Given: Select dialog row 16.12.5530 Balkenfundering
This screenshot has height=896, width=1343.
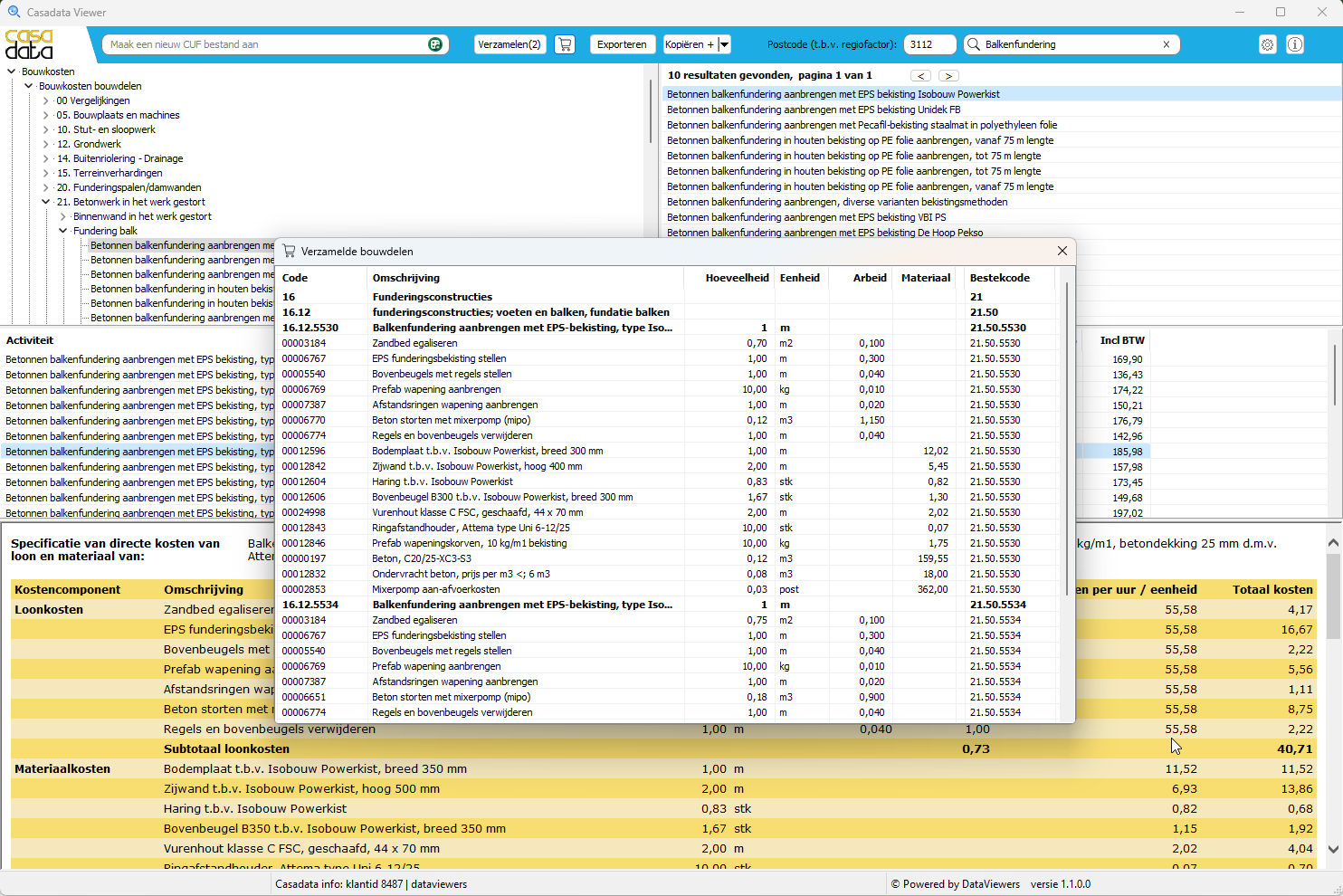Looking at the screenshot, I should click(x=668, y=328).
